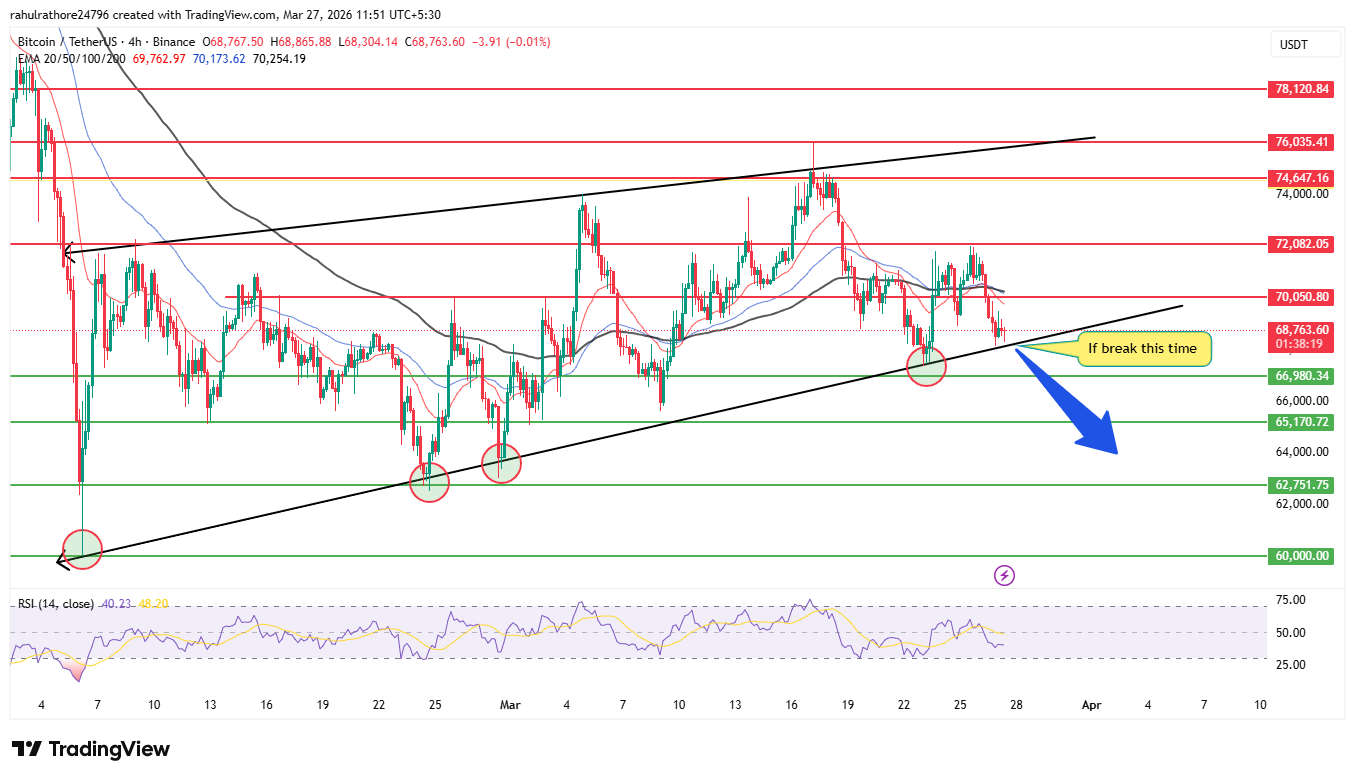The width and height of the screenshot is (1355, 779).
Task: Select the green circle above the 66,980.34 line
Action: point(926,366)
